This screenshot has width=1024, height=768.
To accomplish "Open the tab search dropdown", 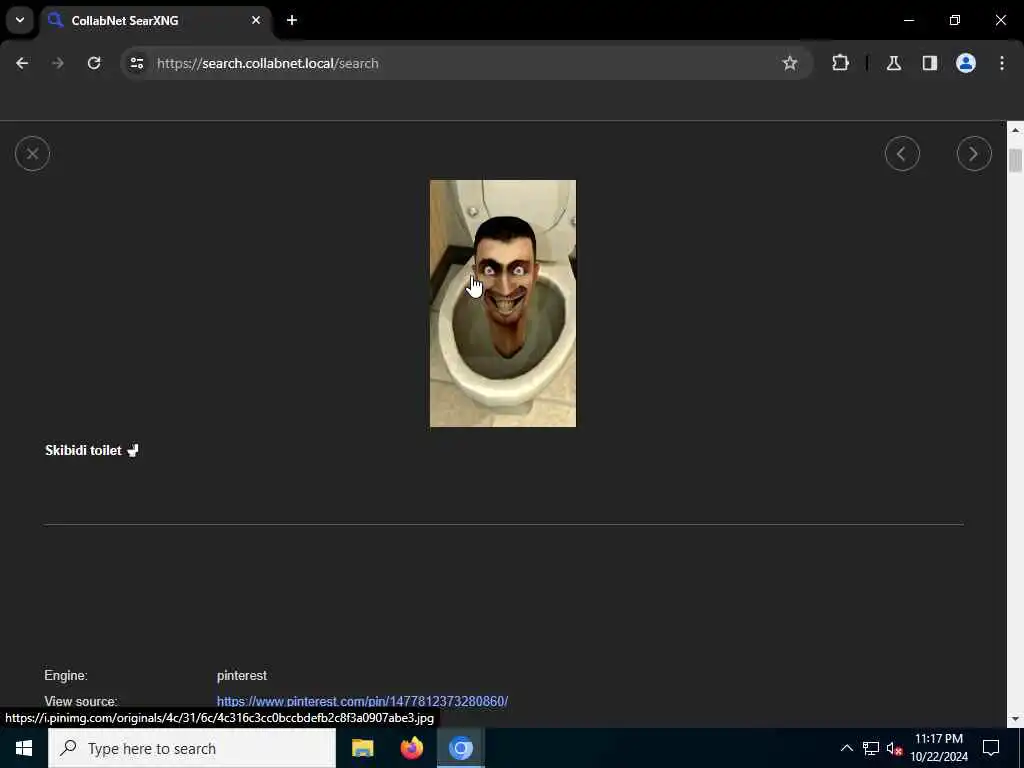I will (20, 20).
